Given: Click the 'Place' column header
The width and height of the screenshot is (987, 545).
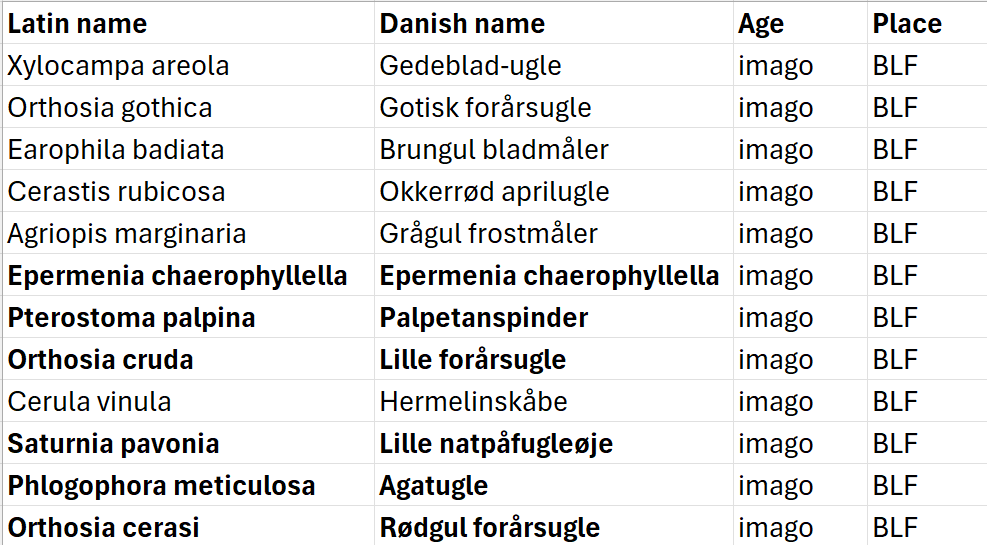Looking at the screenshot, I should click(x=907, y=24).
